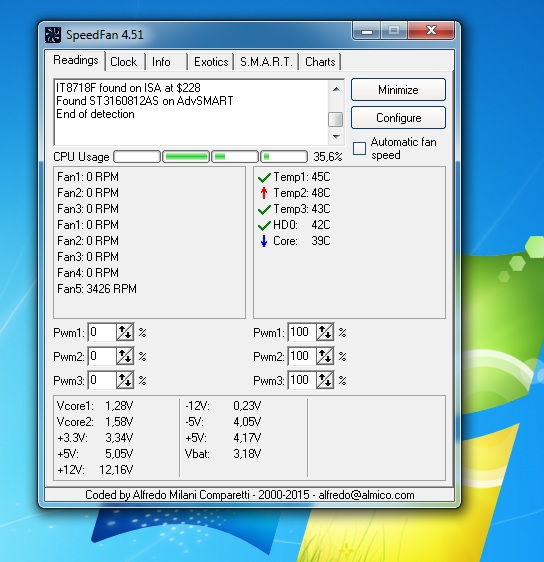Close the SpeedFan window
Image resolution: width=544 pixels, height=562 pixels.
431,30
